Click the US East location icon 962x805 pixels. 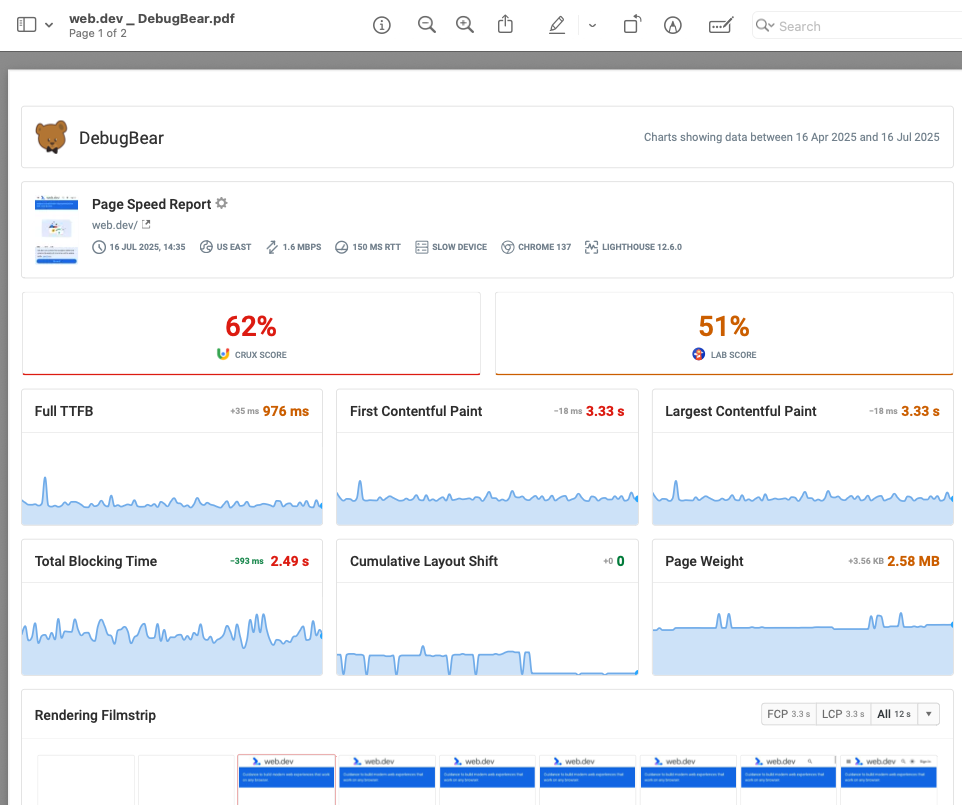(206, 247)
